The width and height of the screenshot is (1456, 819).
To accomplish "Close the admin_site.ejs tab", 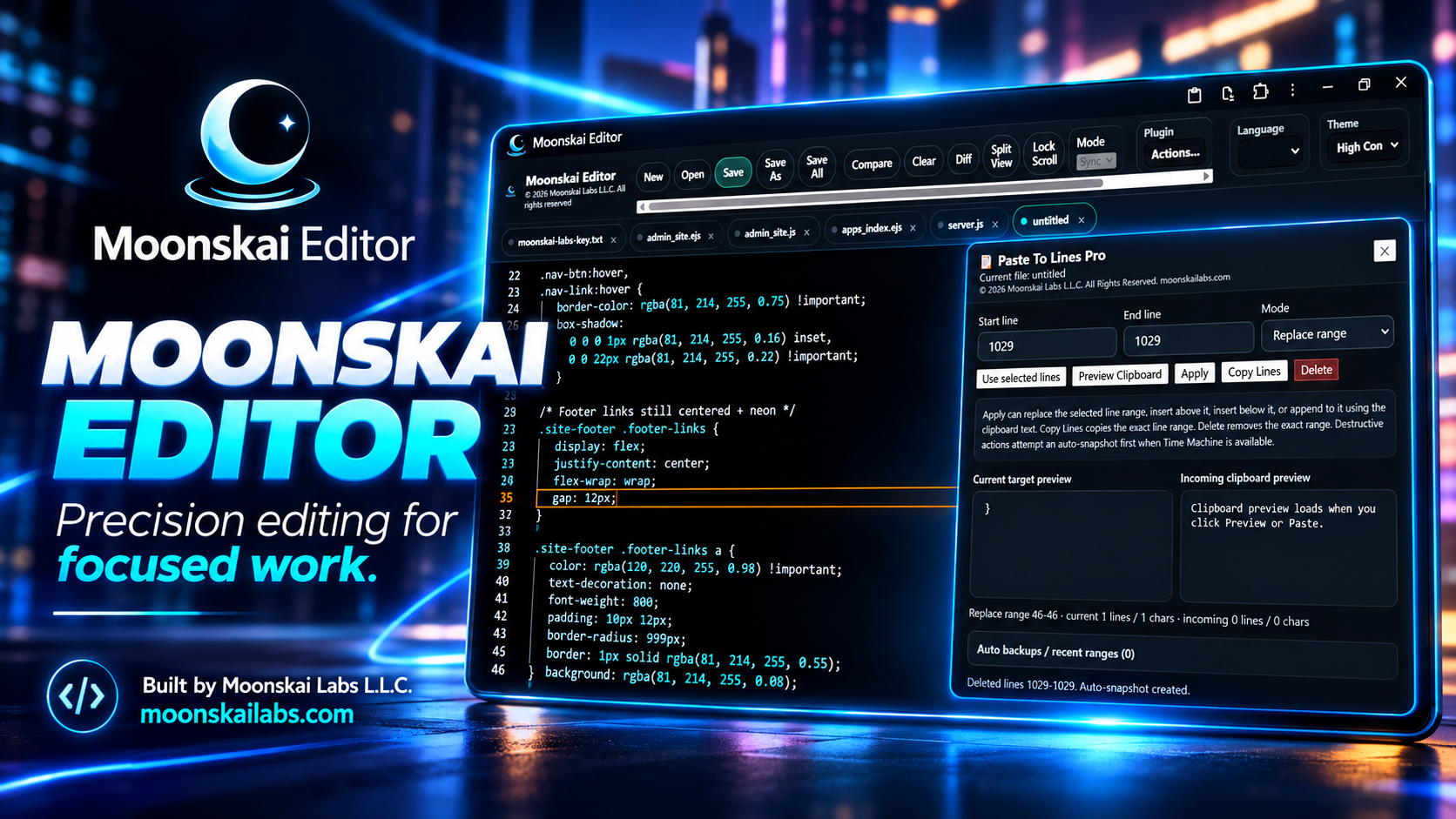I will [x=711, y=236].
